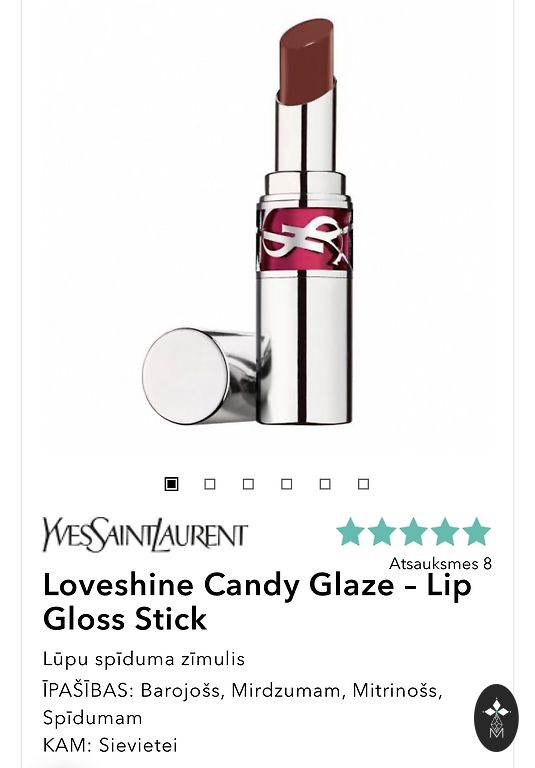This screenshot has height=768, width=535.
Task: Click the fifth rating star
Action: (476, 532)
